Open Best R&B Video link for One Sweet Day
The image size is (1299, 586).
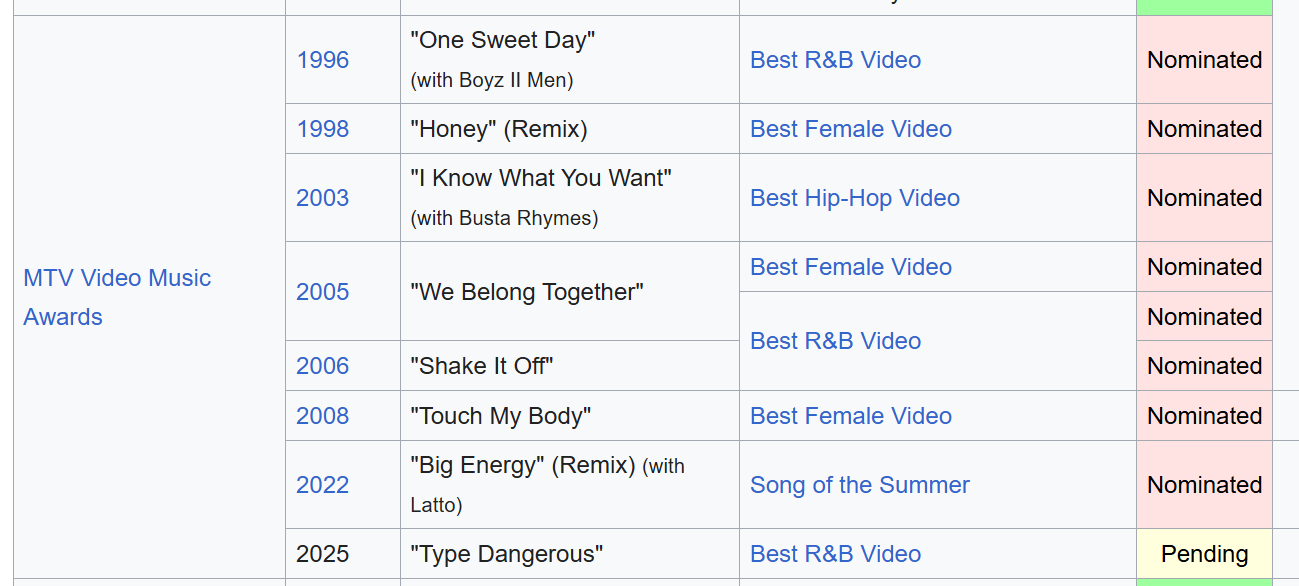[835, 60]
